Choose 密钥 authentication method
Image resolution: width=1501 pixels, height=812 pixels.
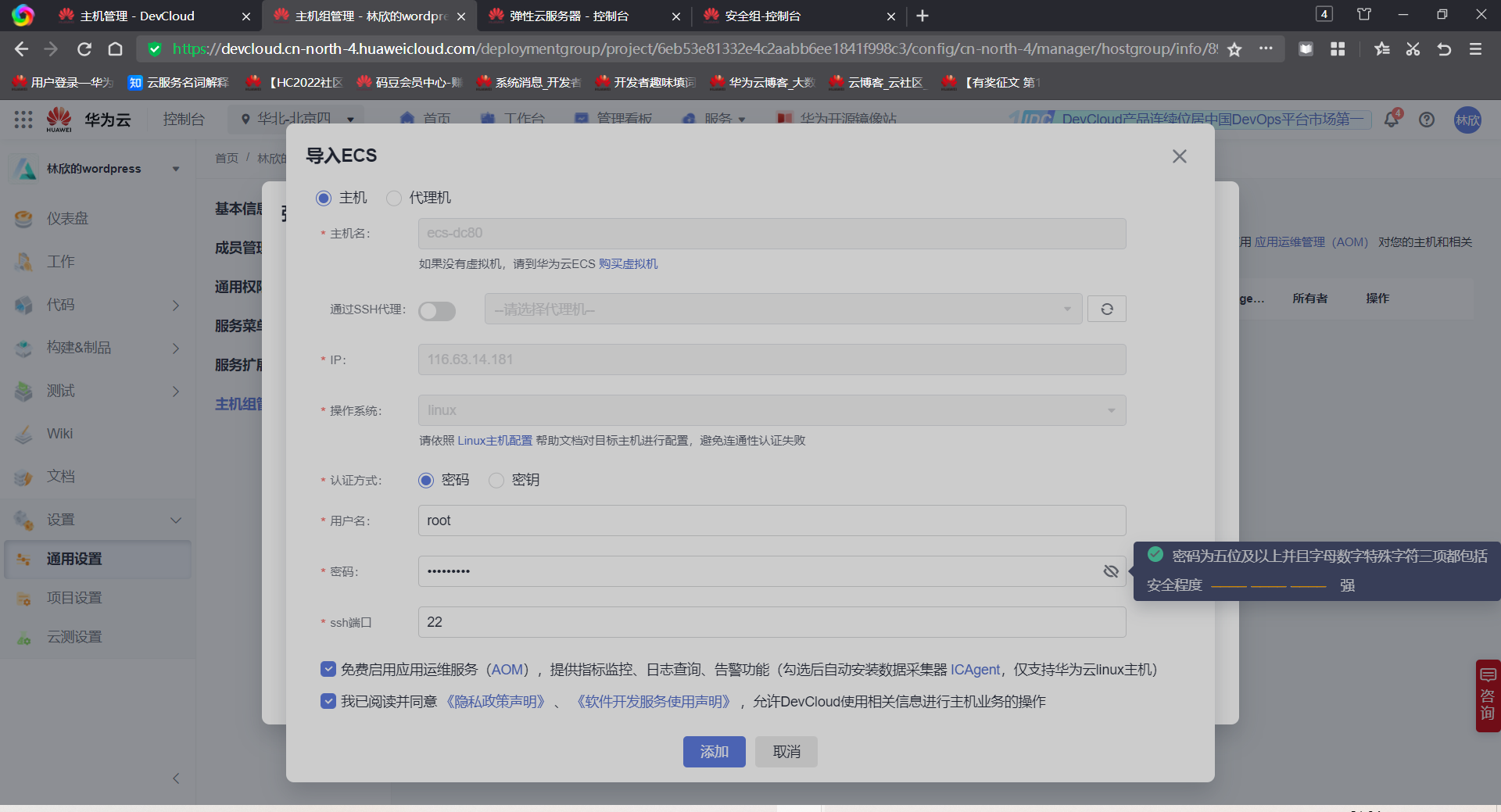[496, 480]
